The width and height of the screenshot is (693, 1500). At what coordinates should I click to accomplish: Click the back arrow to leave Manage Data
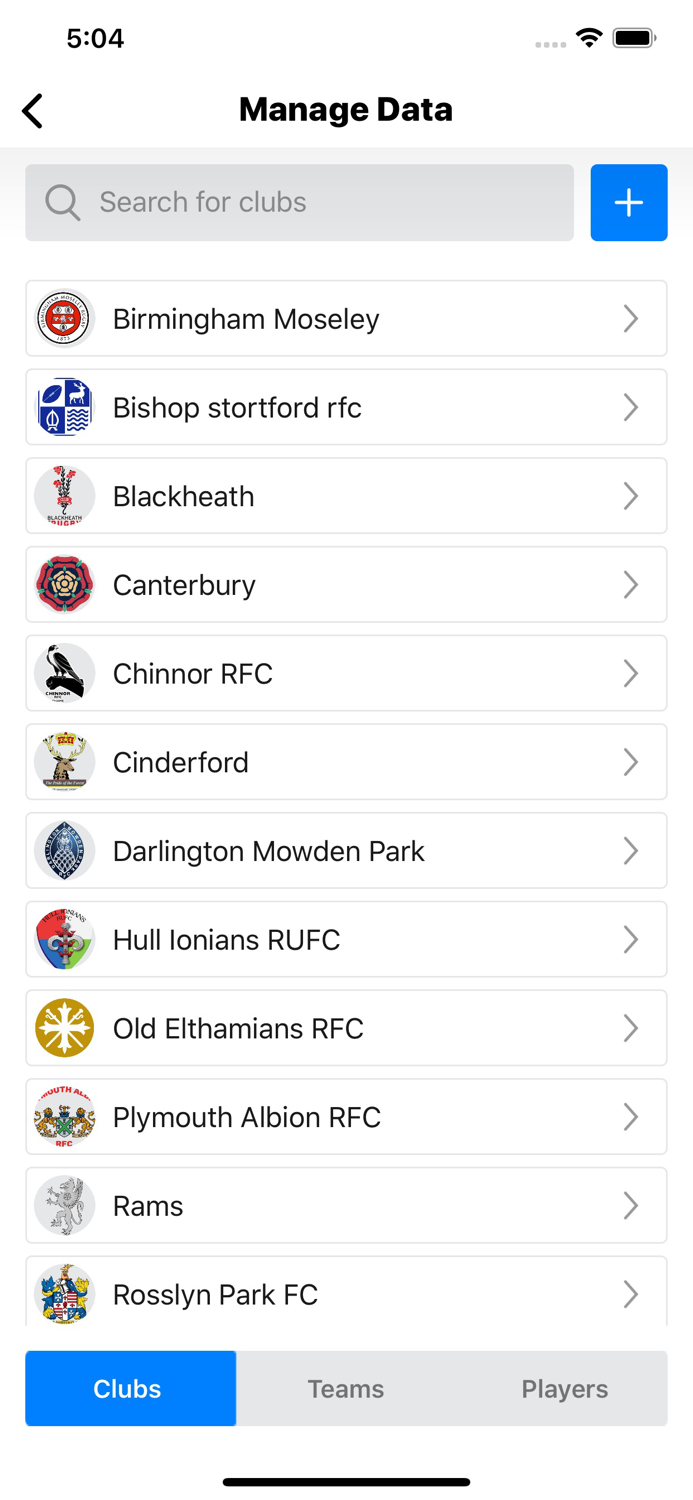point(31,111)
